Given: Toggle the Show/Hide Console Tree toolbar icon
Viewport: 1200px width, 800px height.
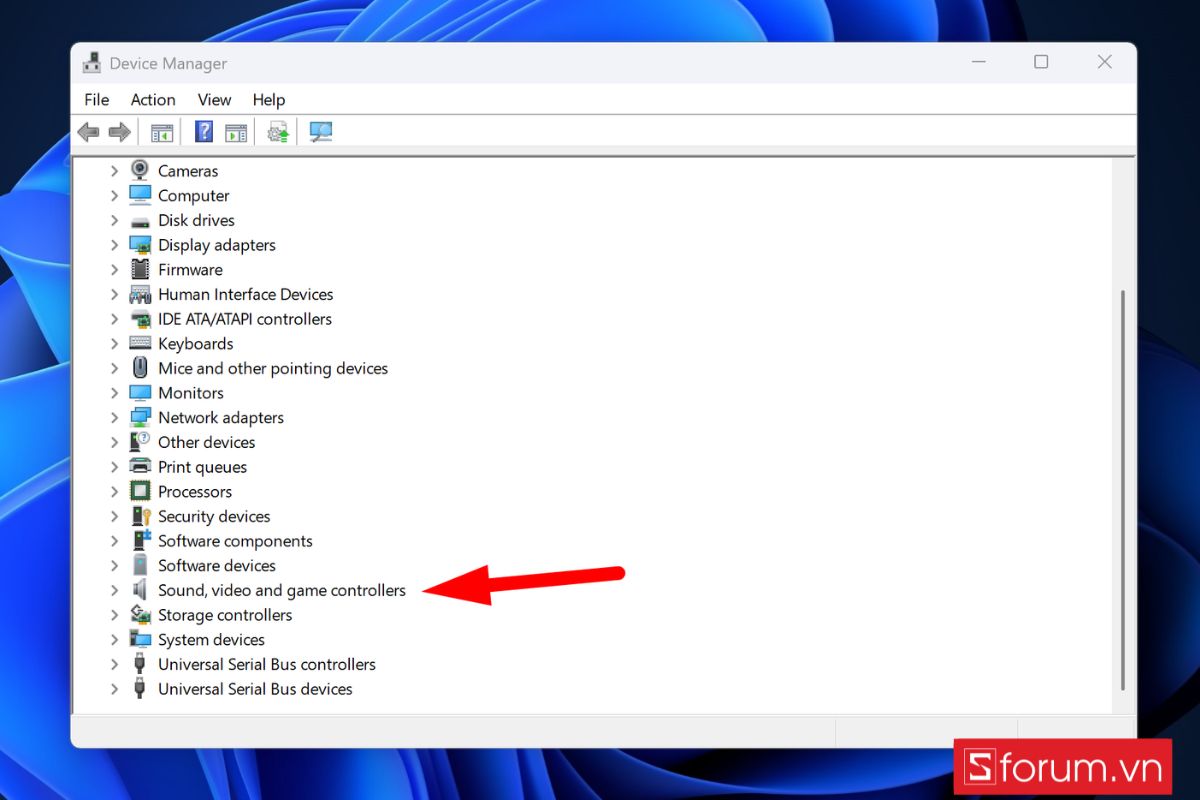Looking at the screenshot, I should click(x=162, y=132).
